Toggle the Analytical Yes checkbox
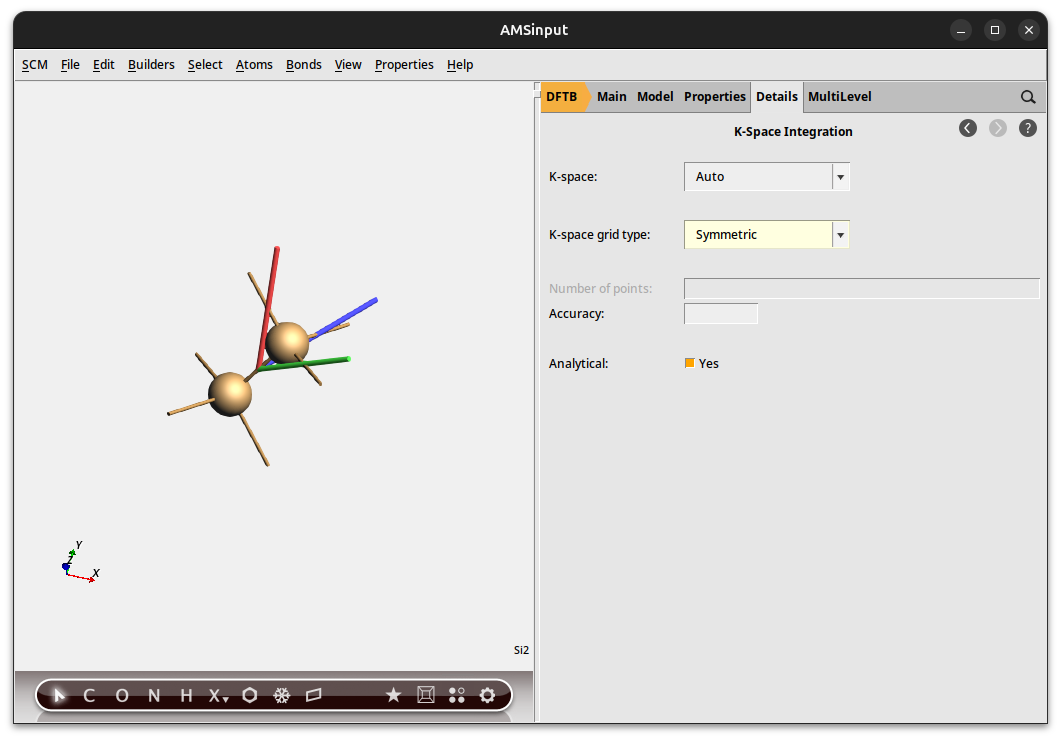 (x=688, y=363)
